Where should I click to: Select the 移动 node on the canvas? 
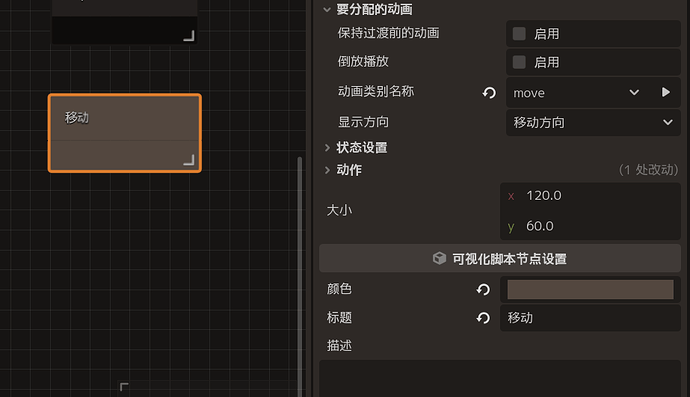pyautogui.click(x=125, y=133)
